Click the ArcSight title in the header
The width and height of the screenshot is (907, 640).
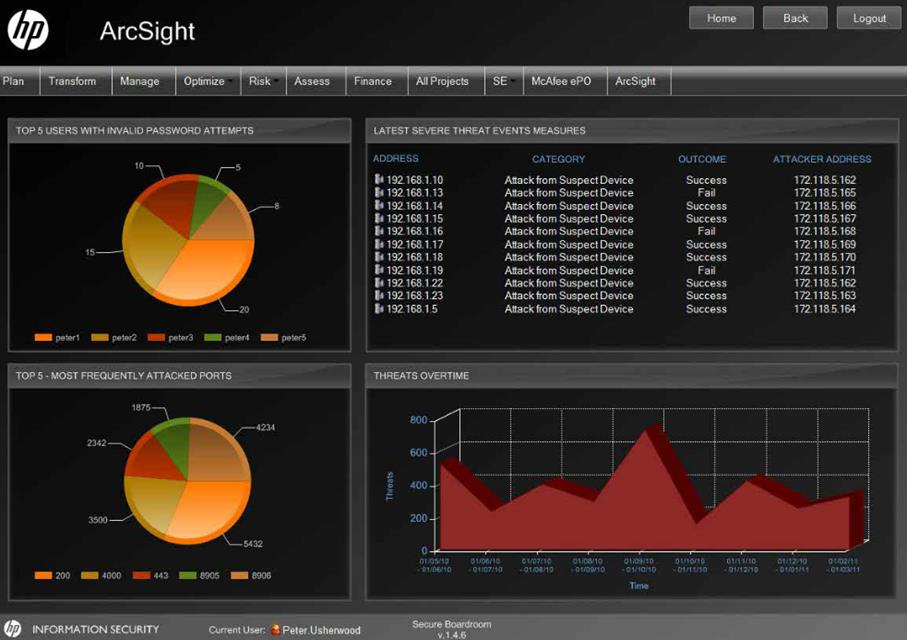(x=147, y=31)
